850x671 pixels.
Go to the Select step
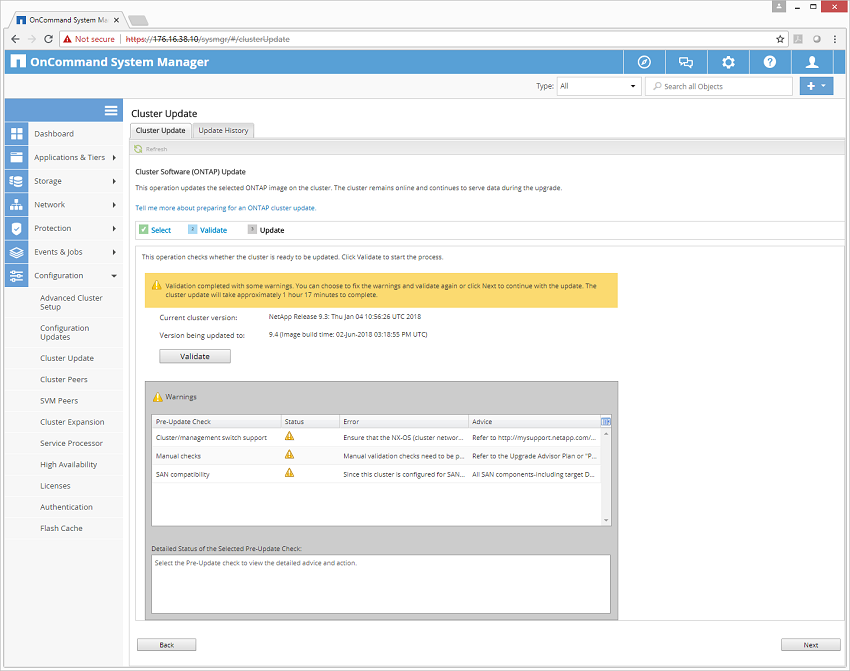click(x=155, y=230)
